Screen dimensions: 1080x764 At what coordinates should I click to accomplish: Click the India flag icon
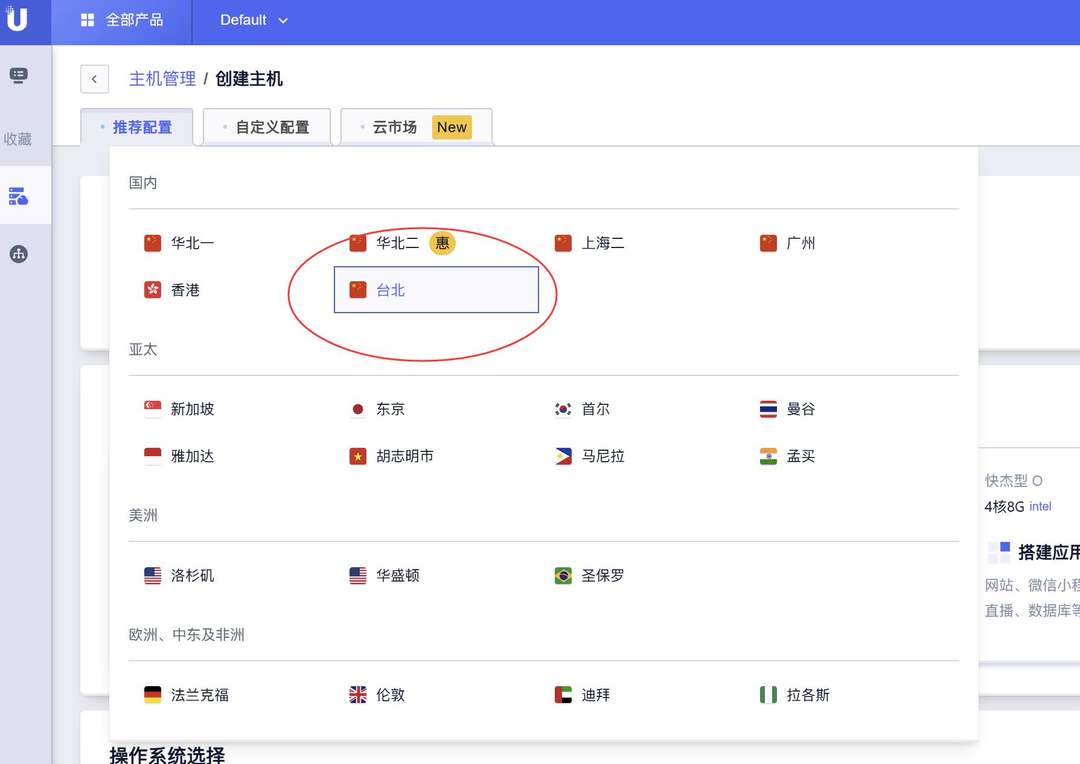768,456
